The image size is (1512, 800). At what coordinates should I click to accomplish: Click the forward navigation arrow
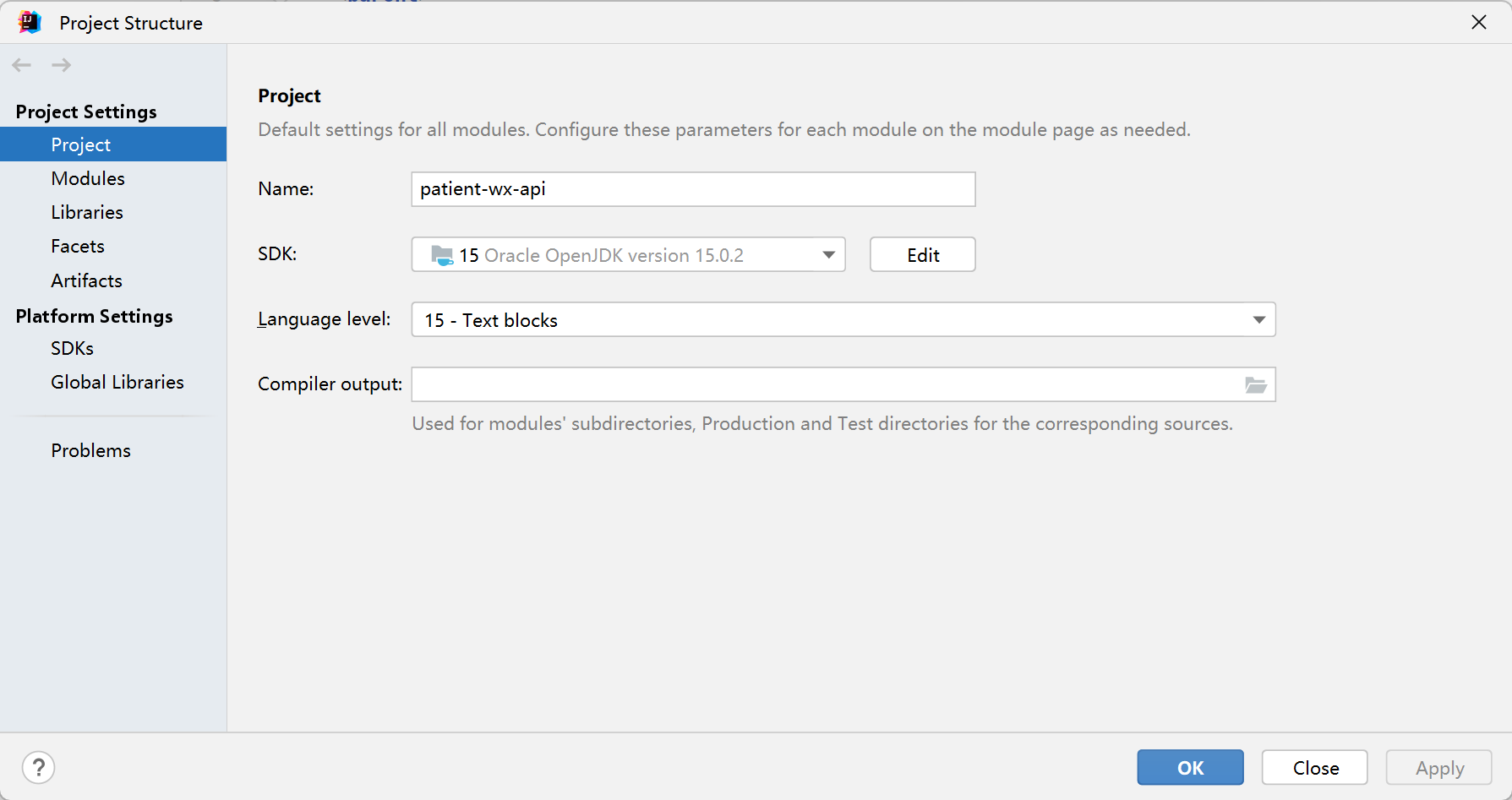[61, 65]
